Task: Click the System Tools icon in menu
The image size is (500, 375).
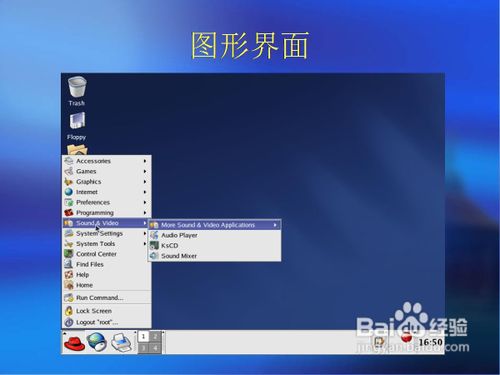Action: coord(69,244)
